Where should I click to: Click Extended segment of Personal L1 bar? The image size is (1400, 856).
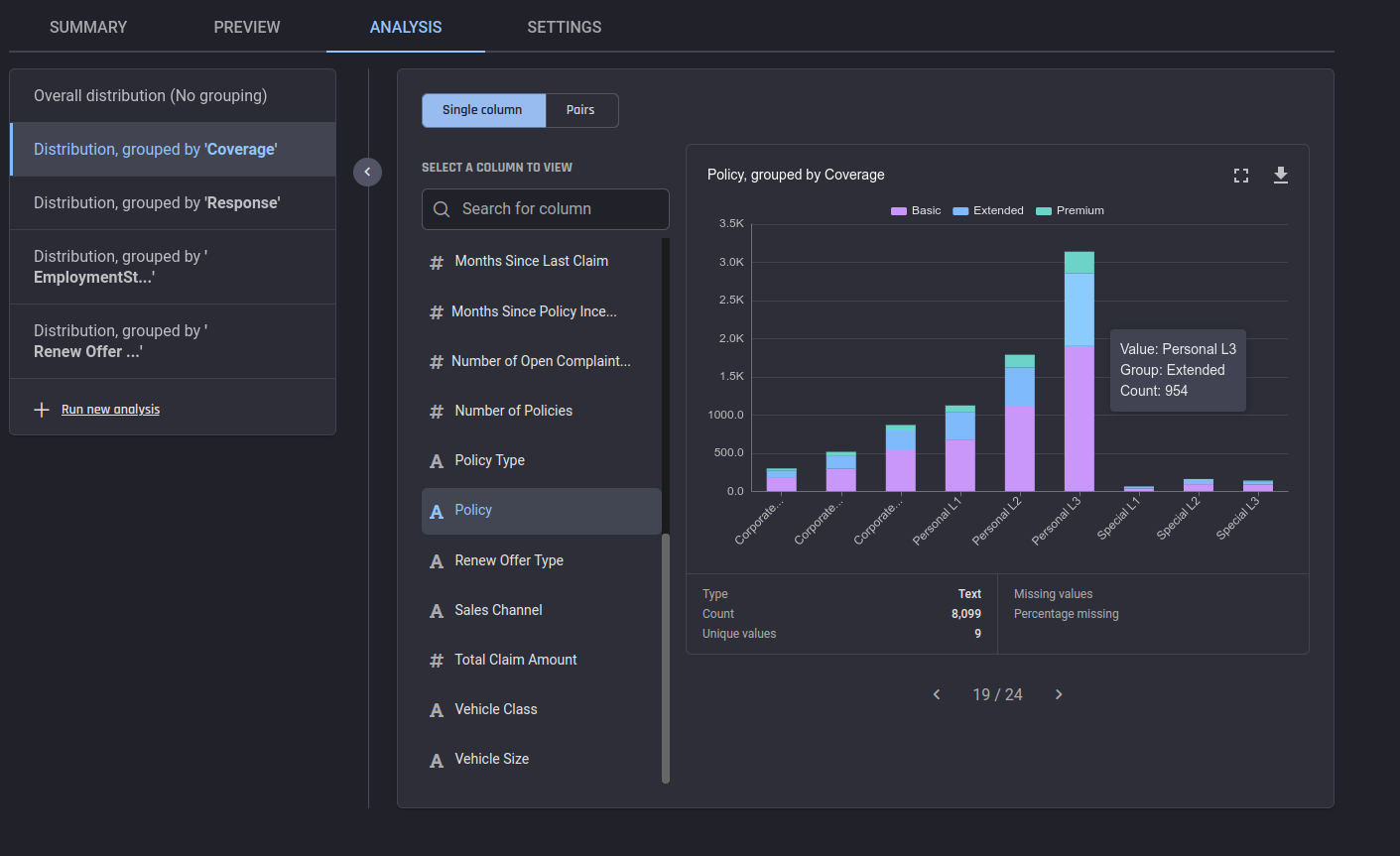(960, 427)
